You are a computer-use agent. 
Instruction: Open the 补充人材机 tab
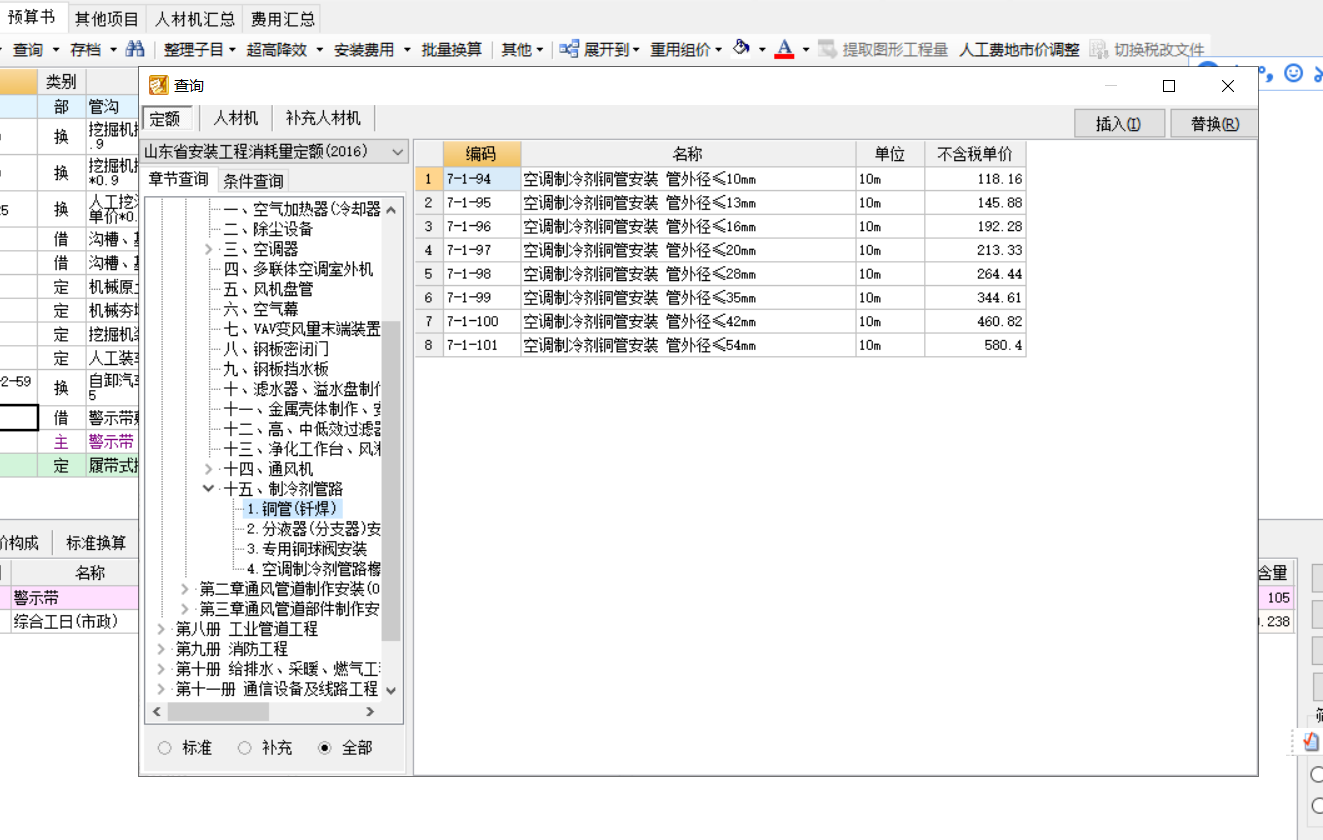[323, 118]
